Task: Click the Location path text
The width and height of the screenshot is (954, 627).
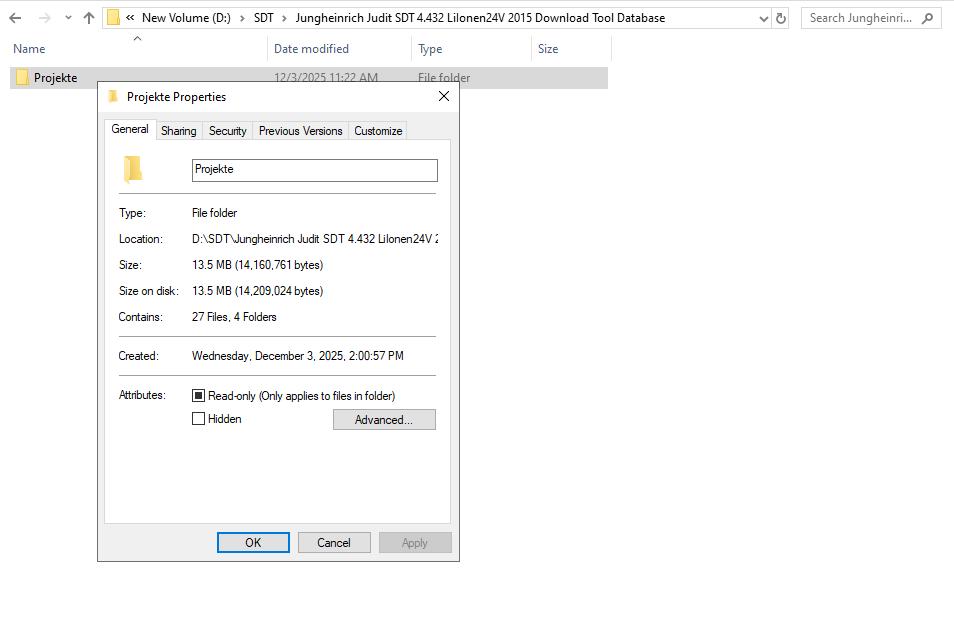Action: [315, 239]
